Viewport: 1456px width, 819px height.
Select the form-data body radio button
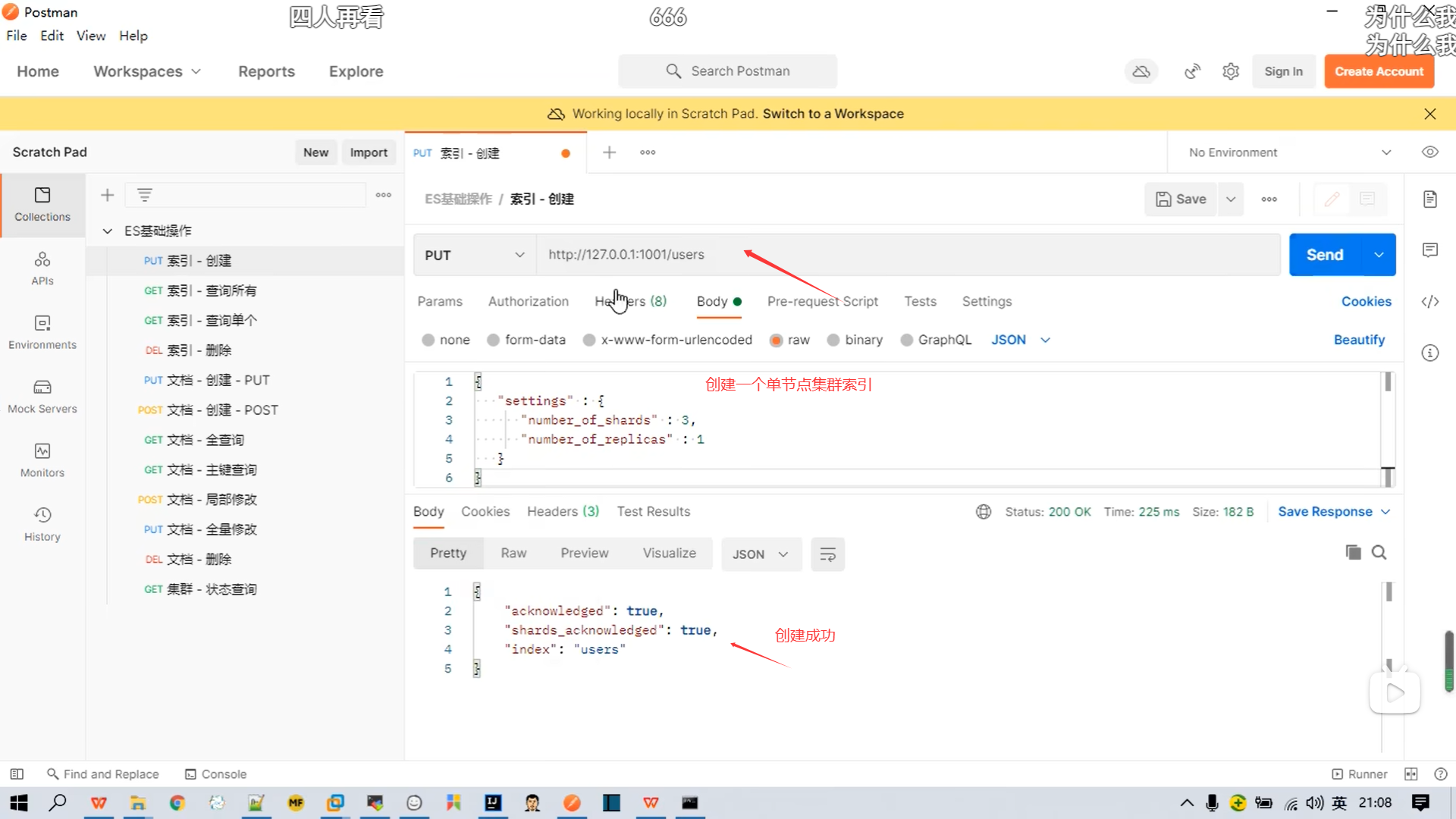coord(494,340)
